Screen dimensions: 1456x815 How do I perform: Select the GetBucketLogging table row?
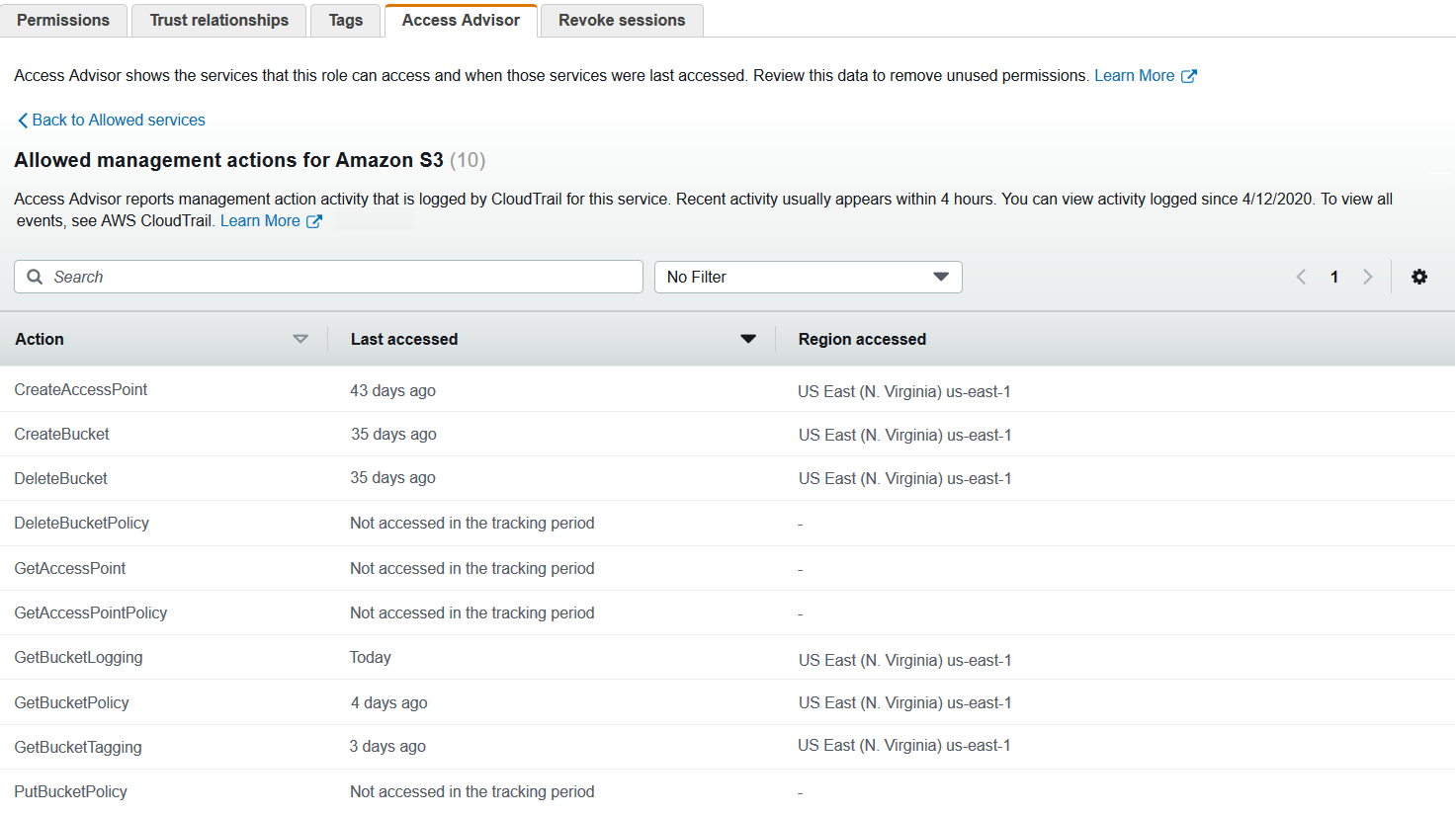[x=395, y=657]
